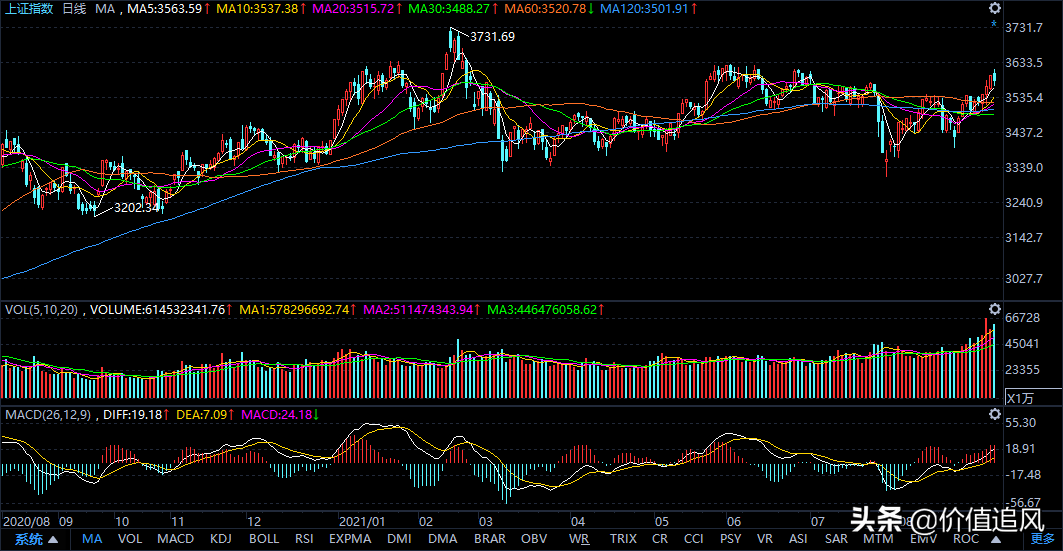Click the up-arrow icon after ROC
This screenshot has height=551, width=1063.
(x=995, y=540)
